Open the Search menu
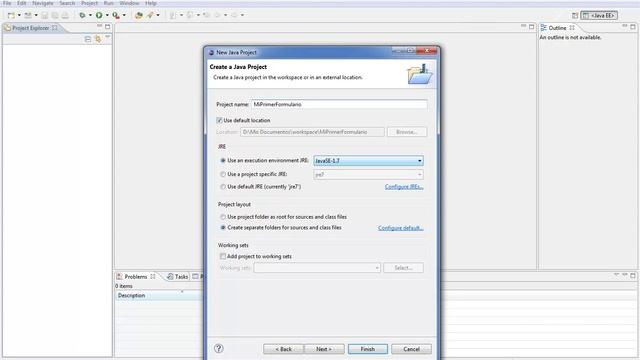The width and height of the screenshot is (640, 360). tap(67, 3)
